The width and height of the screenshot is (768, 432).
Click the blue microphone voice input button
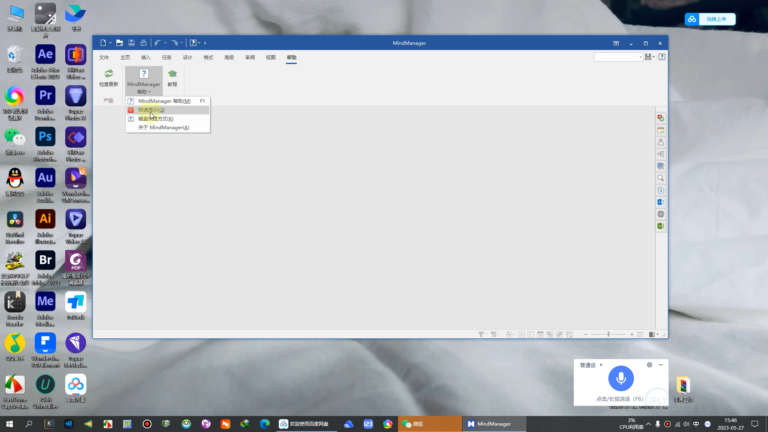click(621, 378)
